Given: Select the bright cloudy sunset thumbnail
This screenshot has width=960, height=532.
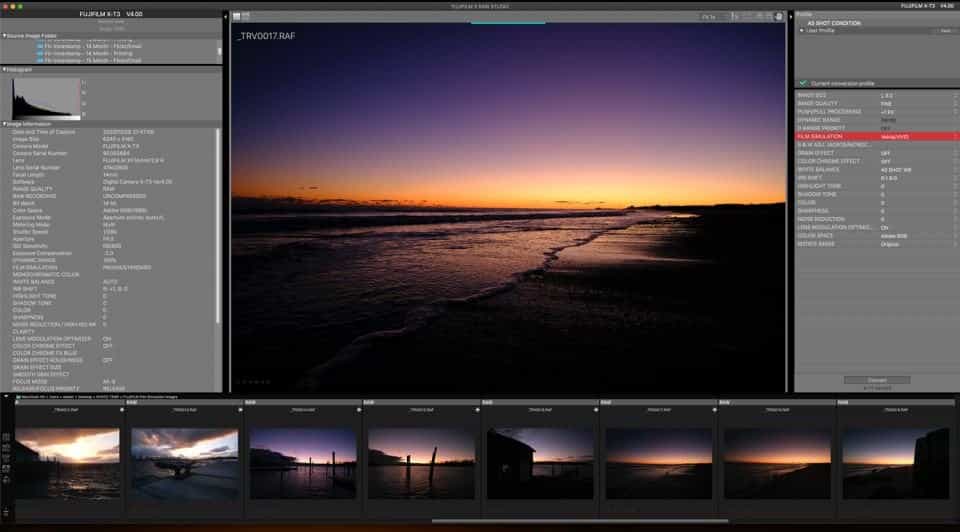Looking at the screenshot, I should (x=67, y=463).
